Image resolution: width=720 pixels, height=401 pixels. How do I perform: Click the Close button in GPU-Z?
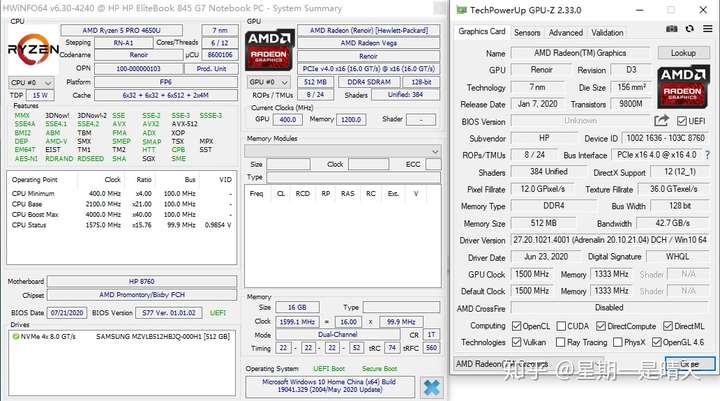(x=690, y=364)
